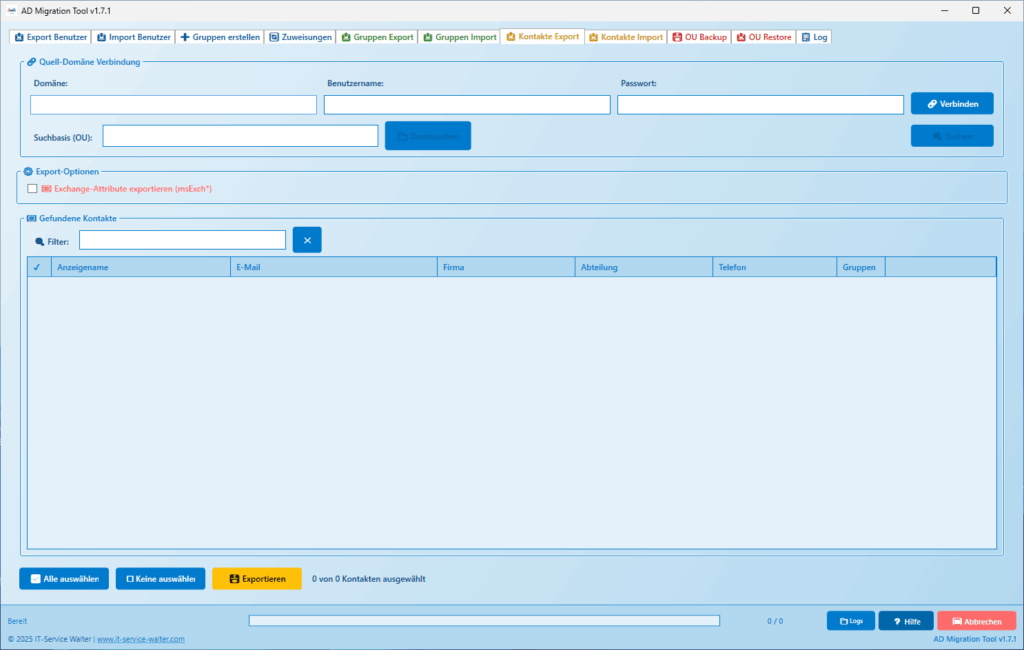Click the red Abbrechen button

click(x=977, y=620)
